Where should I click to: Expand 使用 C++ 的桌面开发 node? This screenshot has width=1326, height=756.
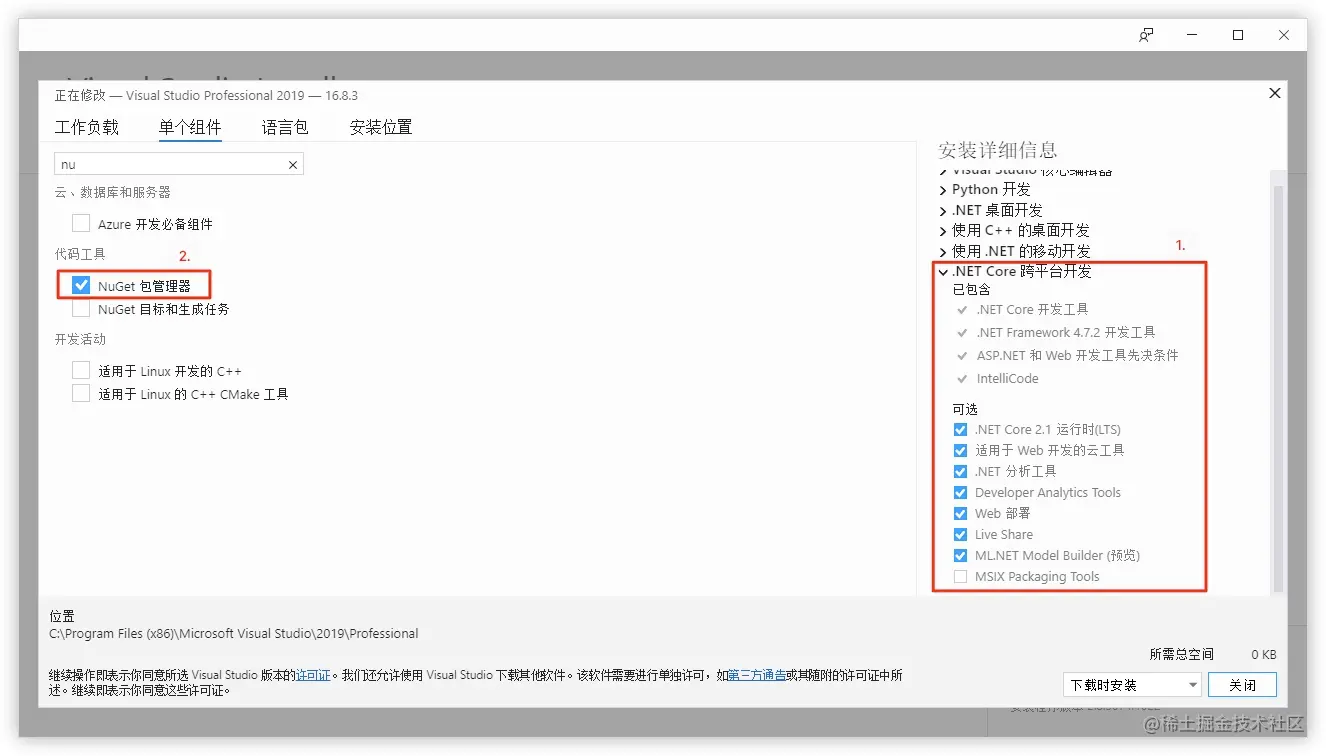943,231
